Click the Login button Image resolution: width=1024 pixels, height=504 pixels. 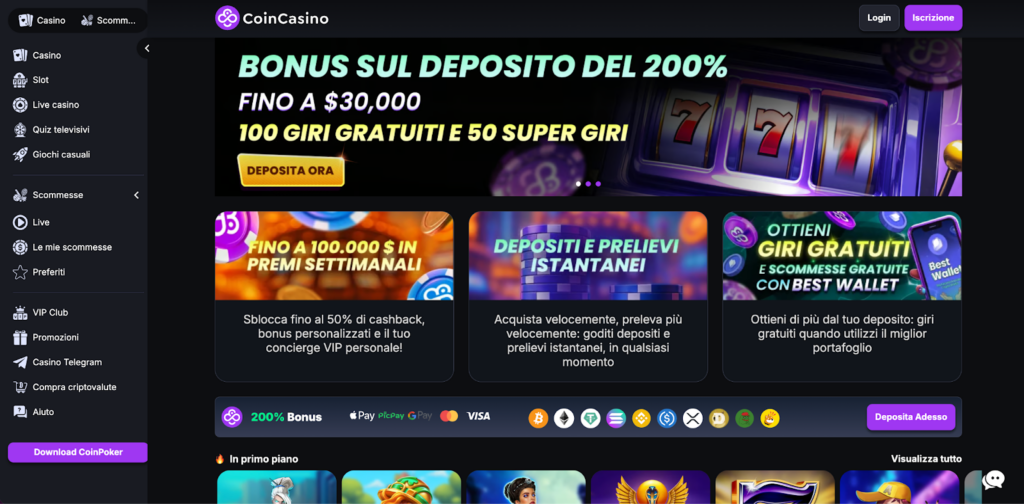(x=878, y=18)
